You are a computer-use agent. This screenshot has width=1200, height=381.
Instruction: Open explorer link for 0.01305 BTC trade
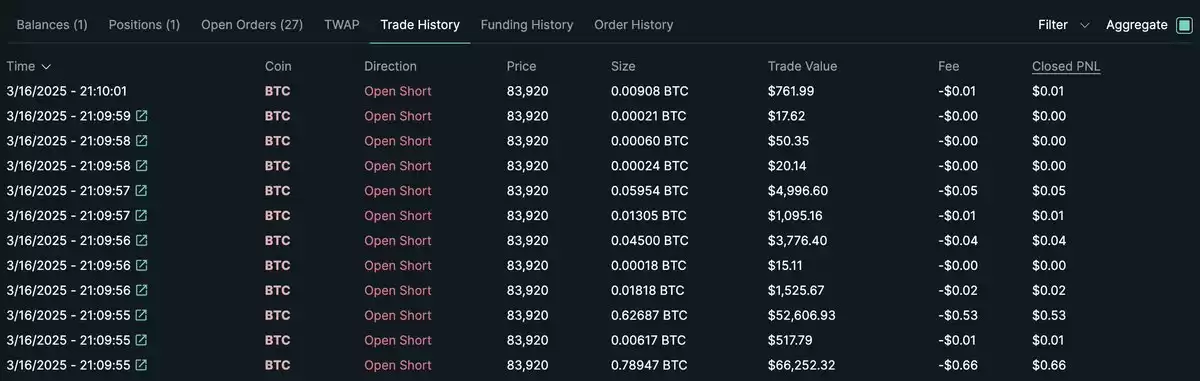(x=142, y=216)
